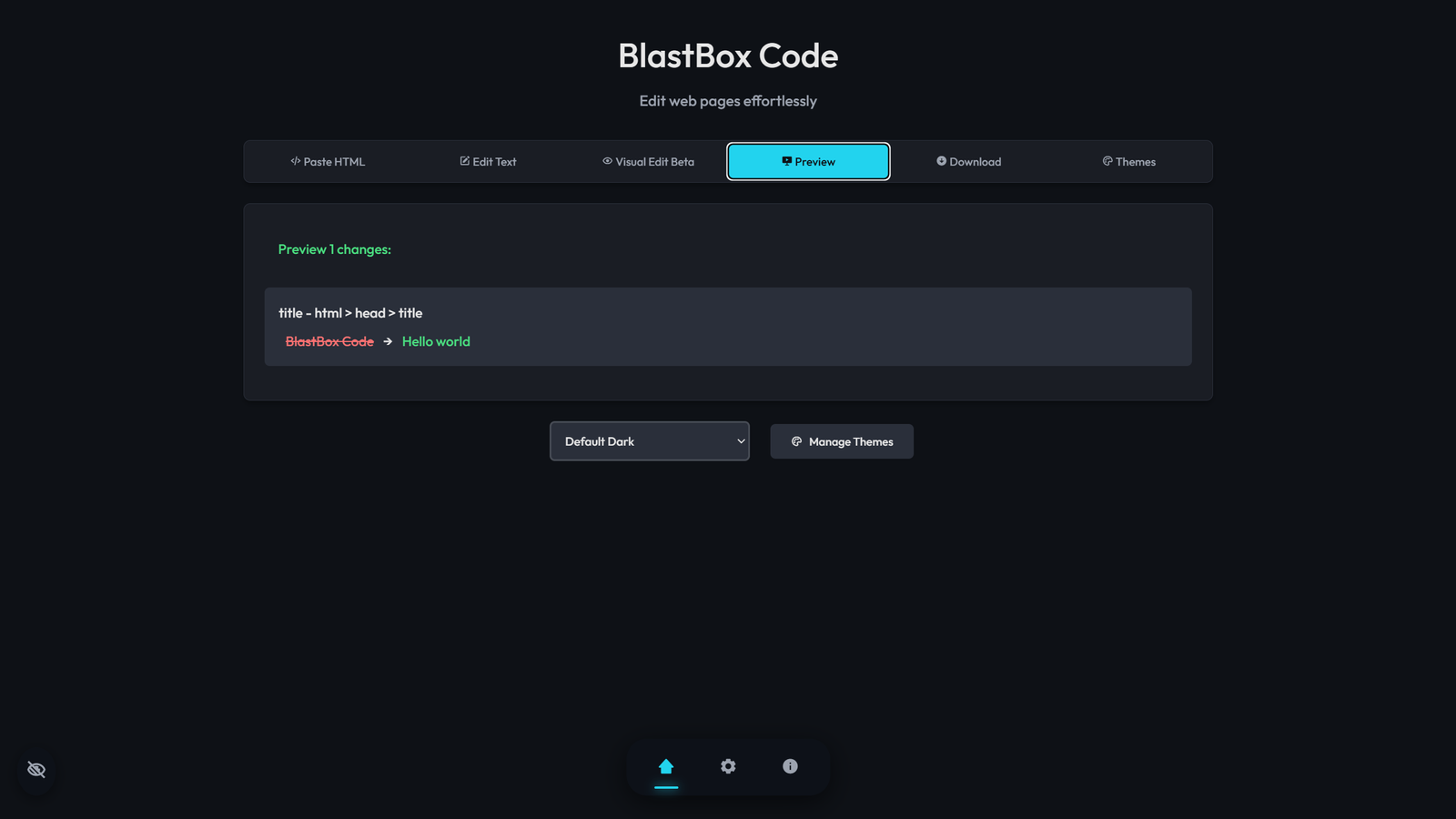This screenshot has width=1456, height=819.
Task: Click the Edit web pages effortlessly subtitle
Action: [x=728, y=101]
